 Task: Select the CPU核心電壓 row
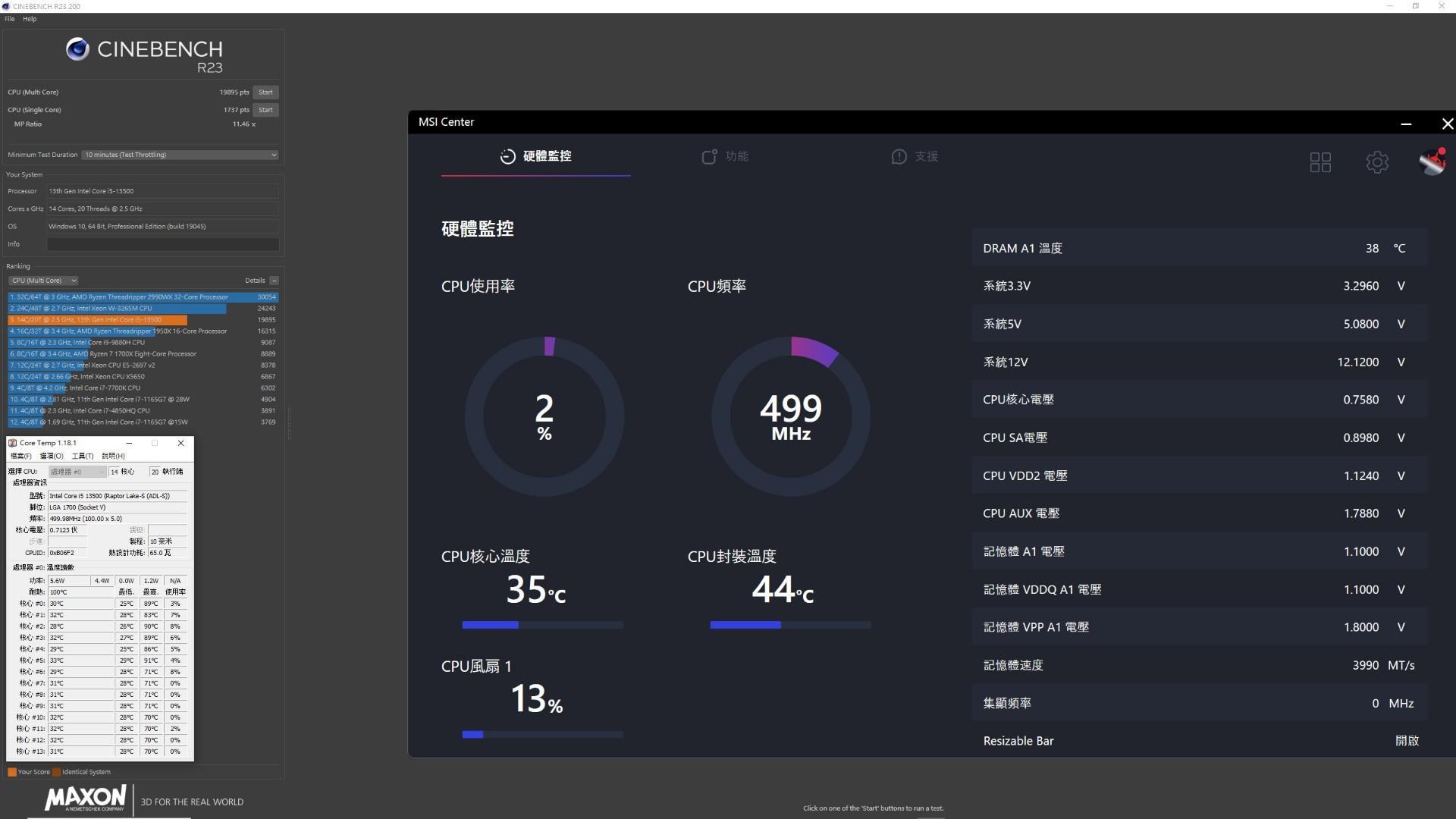(1200, 400)
